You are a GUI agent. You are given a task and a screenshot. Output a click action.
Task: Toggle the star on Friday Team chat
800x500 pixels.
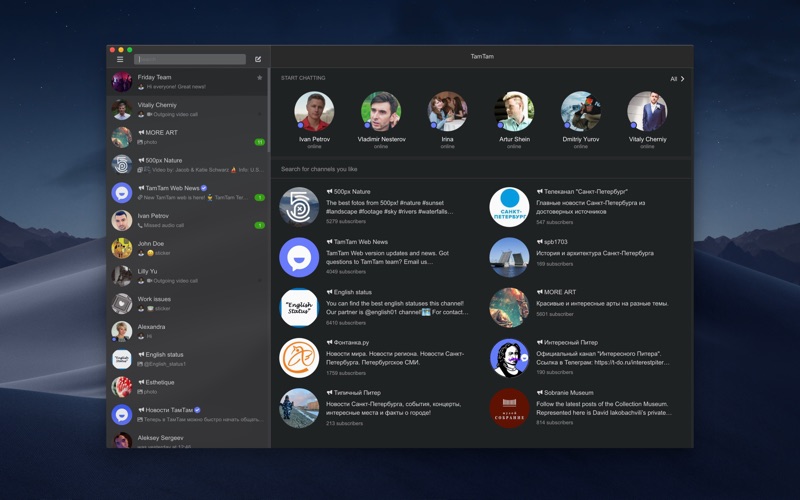point(260,77)
